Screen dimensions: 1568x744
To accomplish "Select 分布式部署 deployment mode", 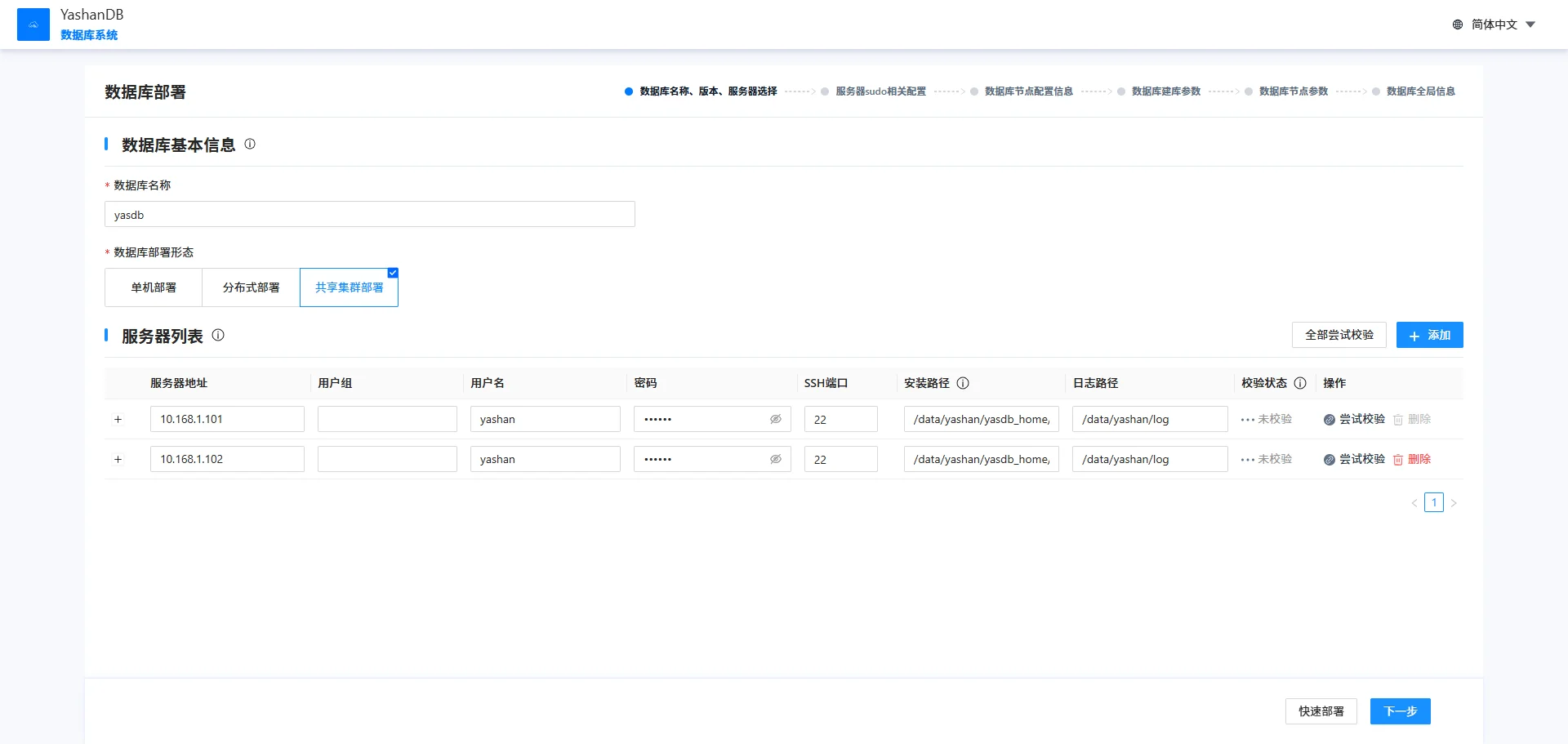I will [x=251, y=287].
